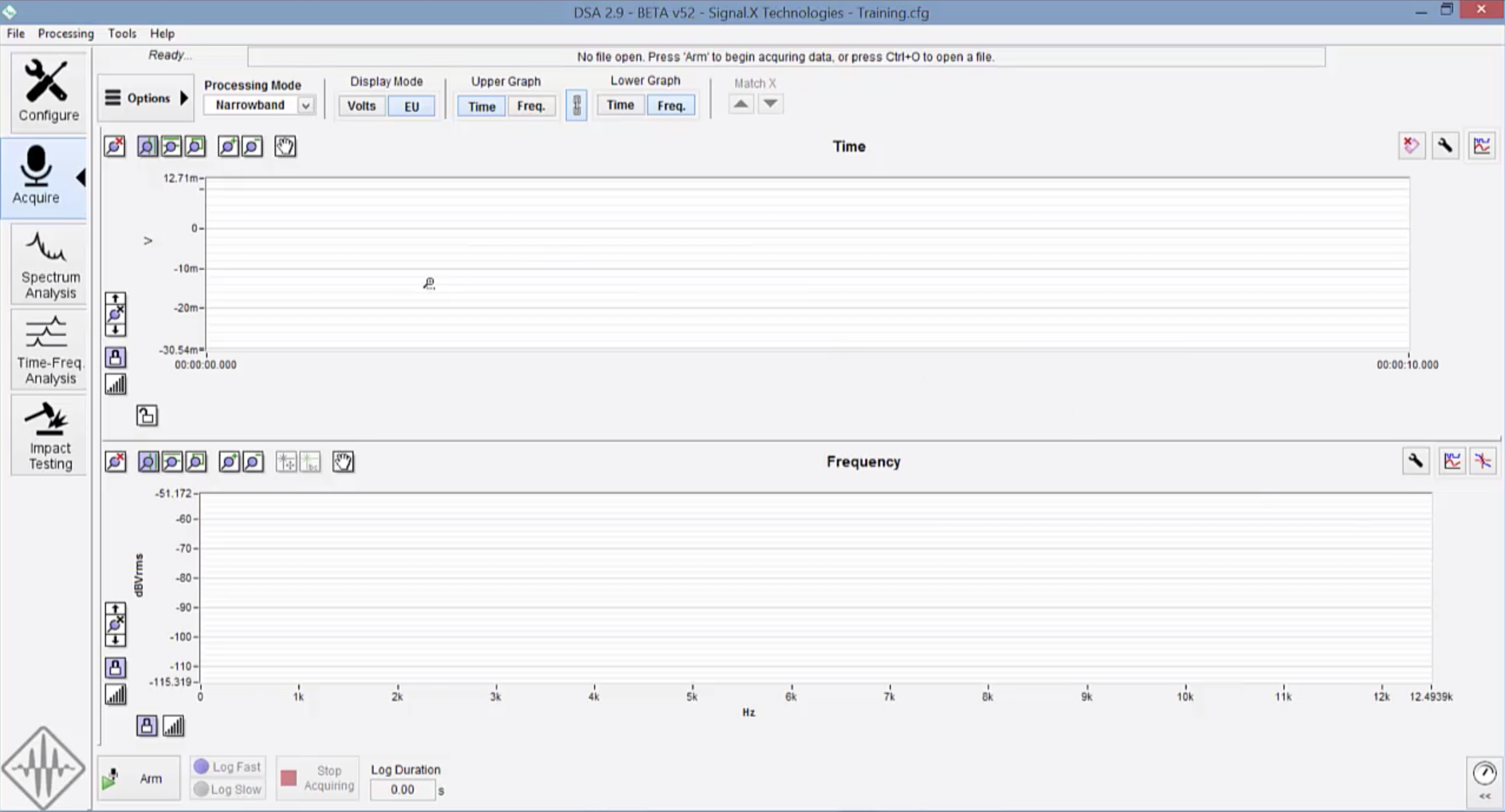Viewport: 1505px width, 812px height.
Task: Open the Time-Freq. Analysis module
Action: coord(49,351)
